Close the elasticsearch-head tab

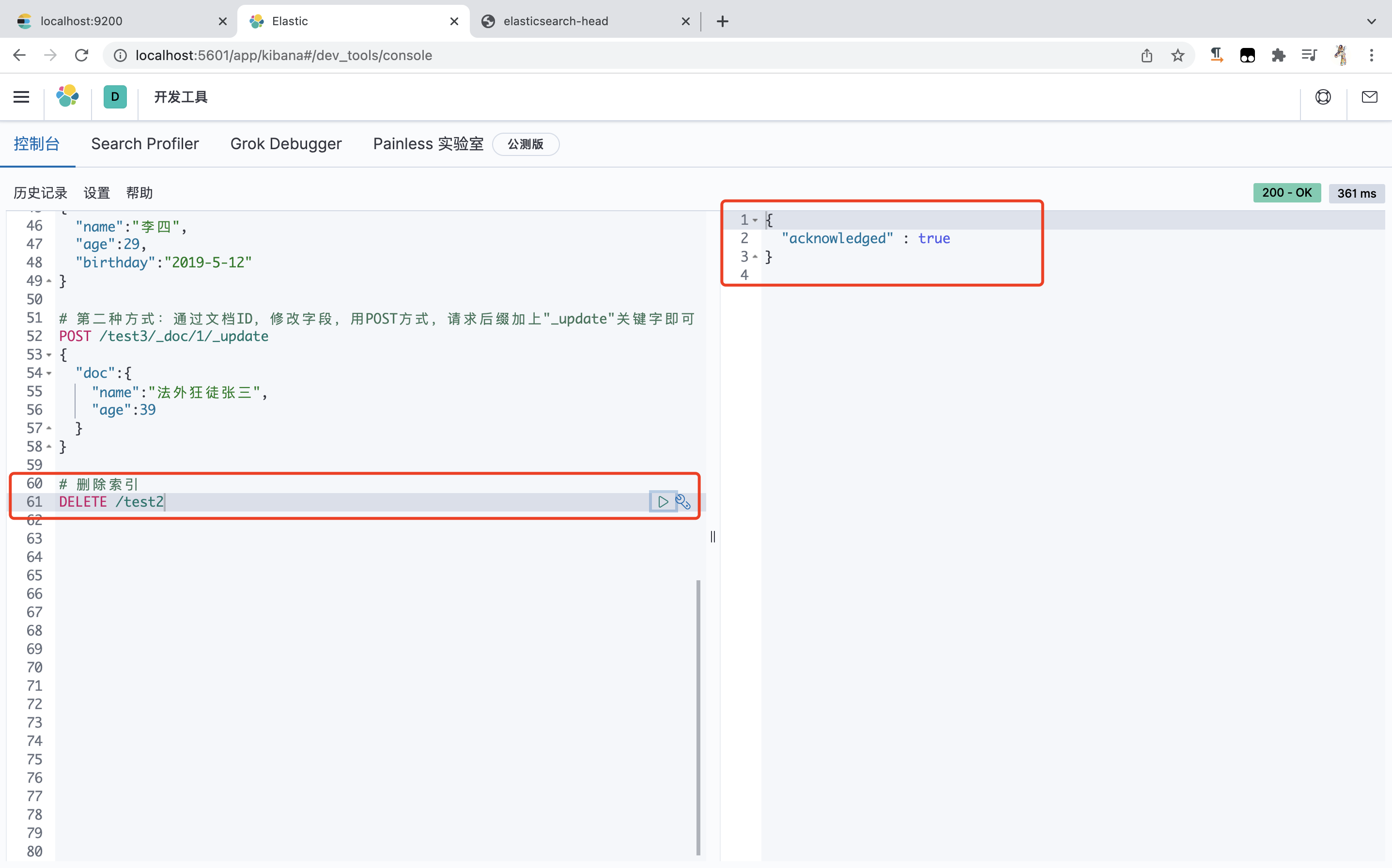tap(685, 21)
